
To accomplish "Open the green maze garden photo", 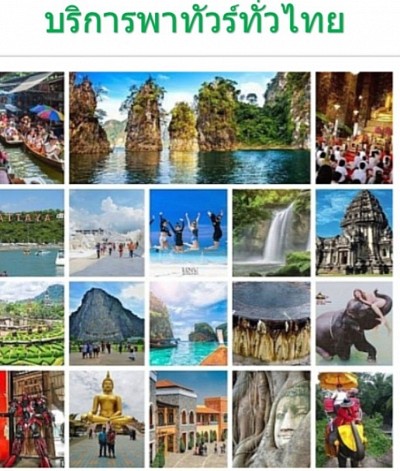I will [32, 323].
